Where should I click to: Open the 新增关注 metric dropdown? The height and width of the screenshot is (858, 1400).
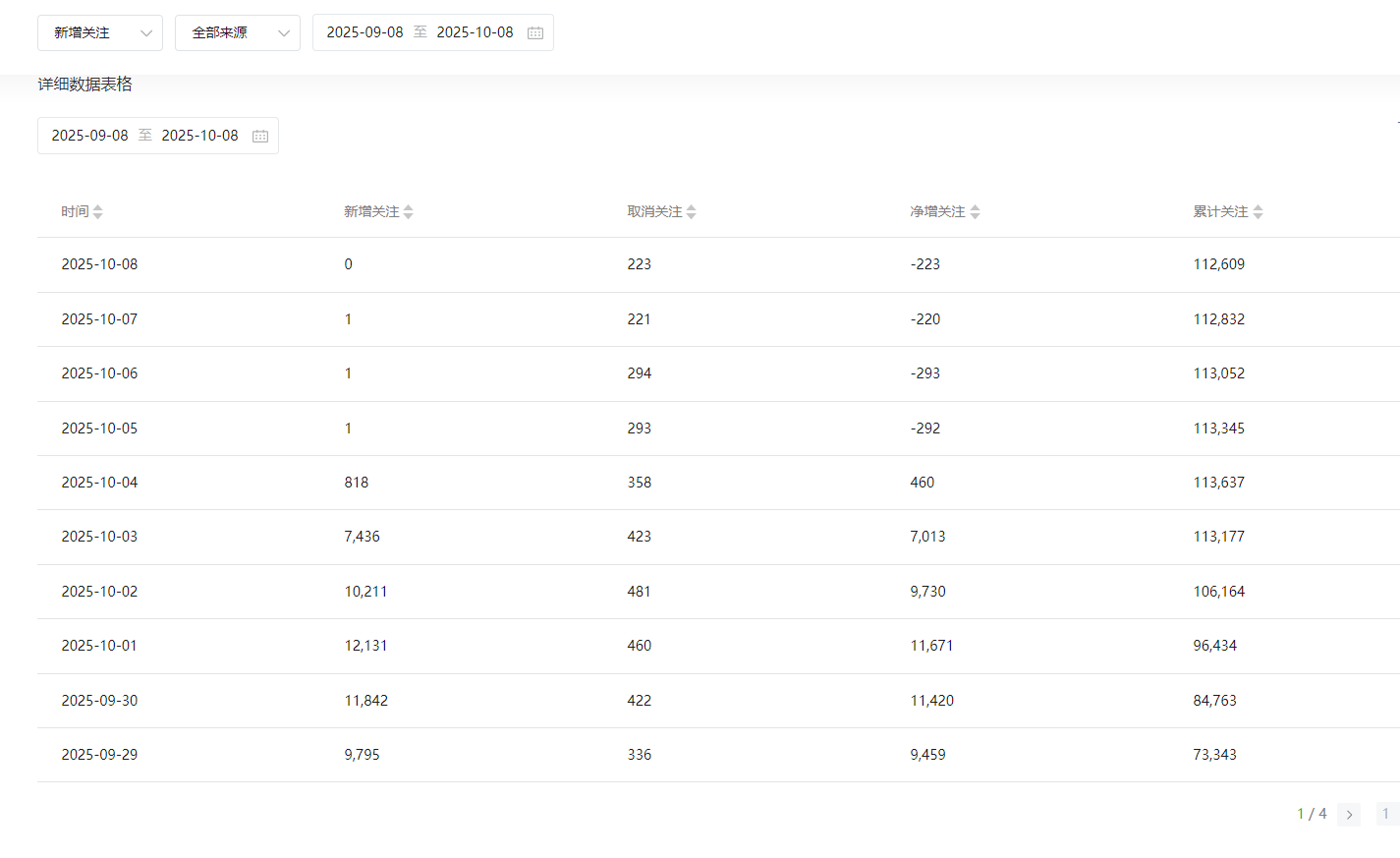click(100, 32)
